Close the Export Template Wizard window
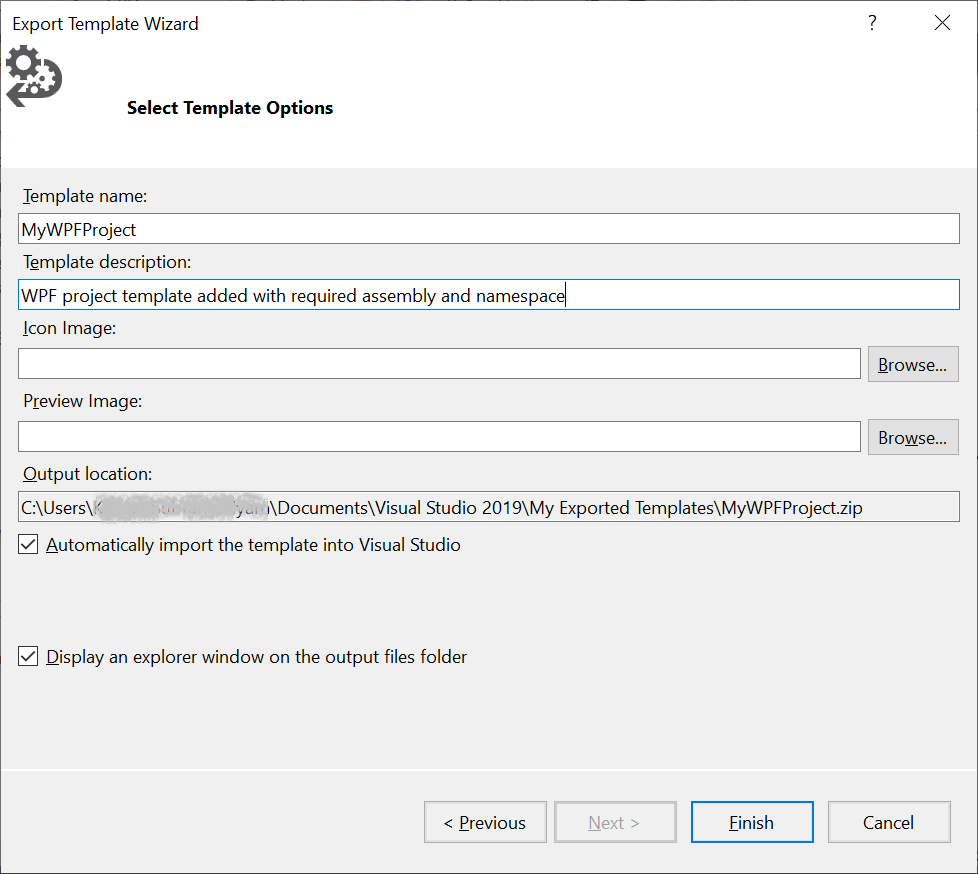 pos(942,23)
